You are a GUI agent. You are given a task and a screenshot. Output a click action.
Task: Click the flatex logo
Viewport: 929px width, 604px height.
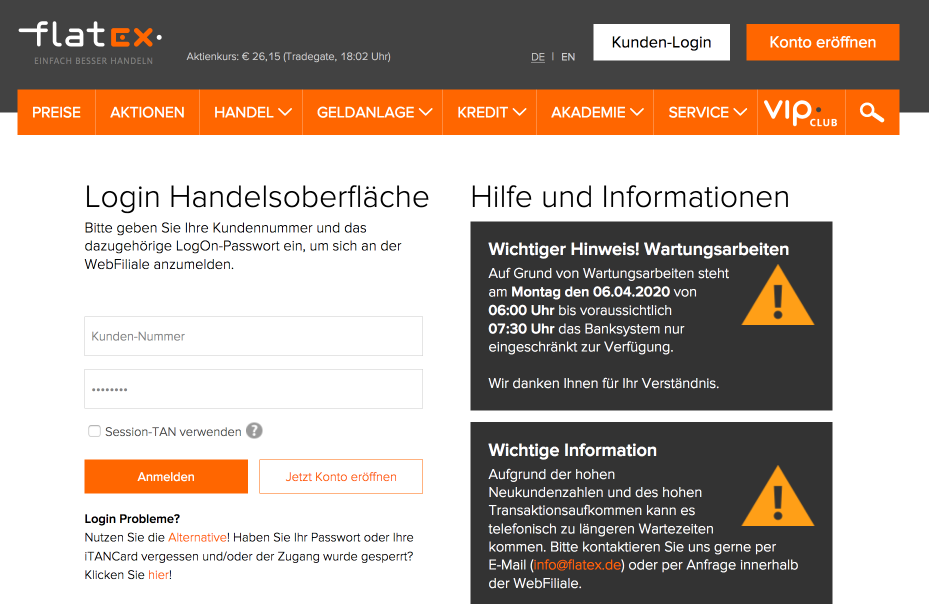point(90,43)
